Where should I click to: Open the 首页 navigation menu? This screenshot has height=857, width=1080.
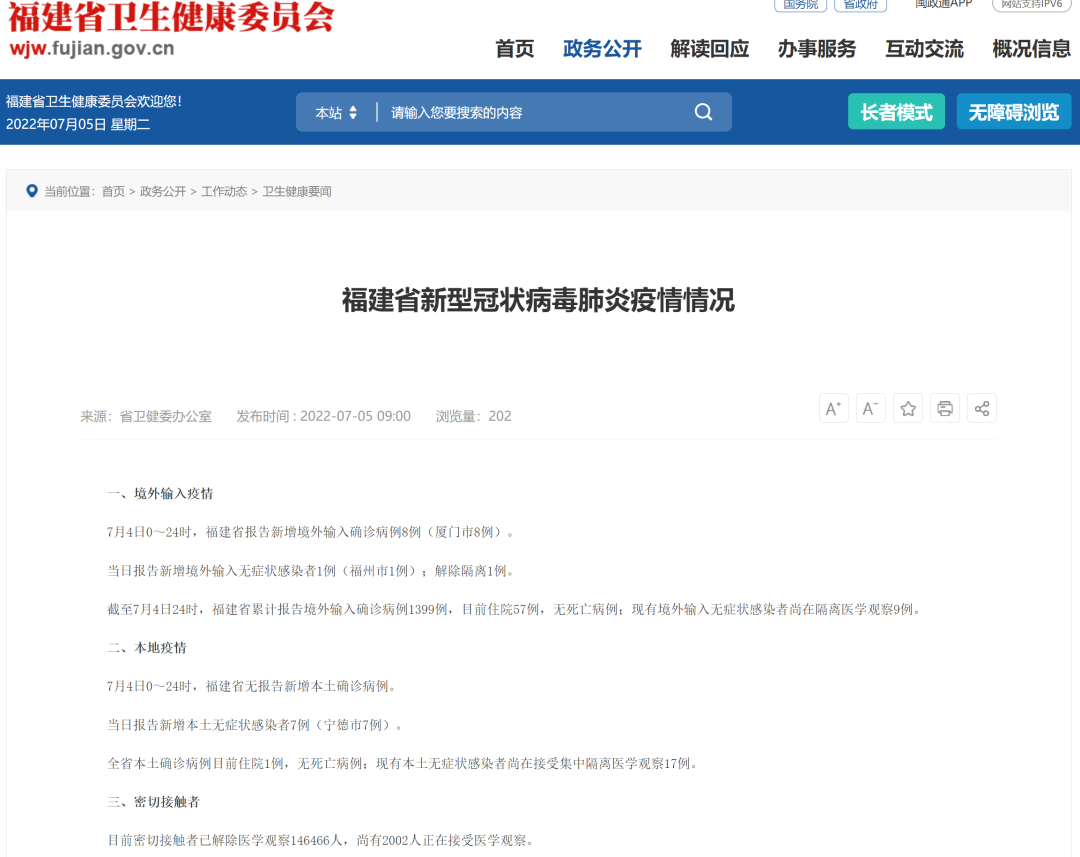[515, 49]
